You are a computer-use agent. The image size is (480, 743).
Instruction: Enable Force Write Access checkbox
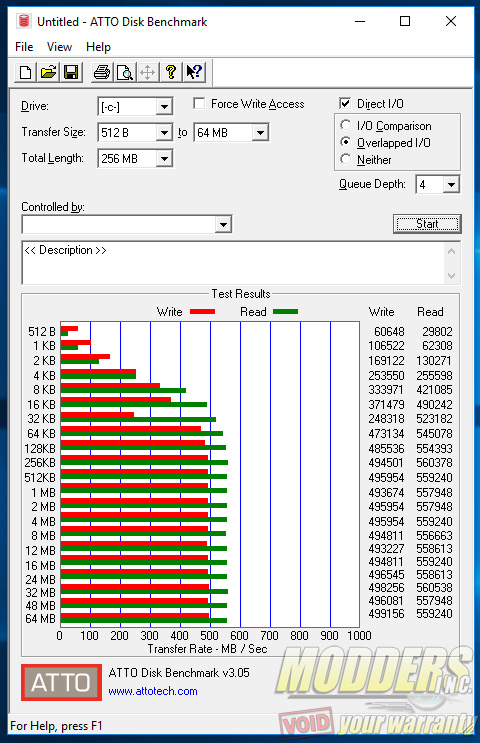point(199,103)
